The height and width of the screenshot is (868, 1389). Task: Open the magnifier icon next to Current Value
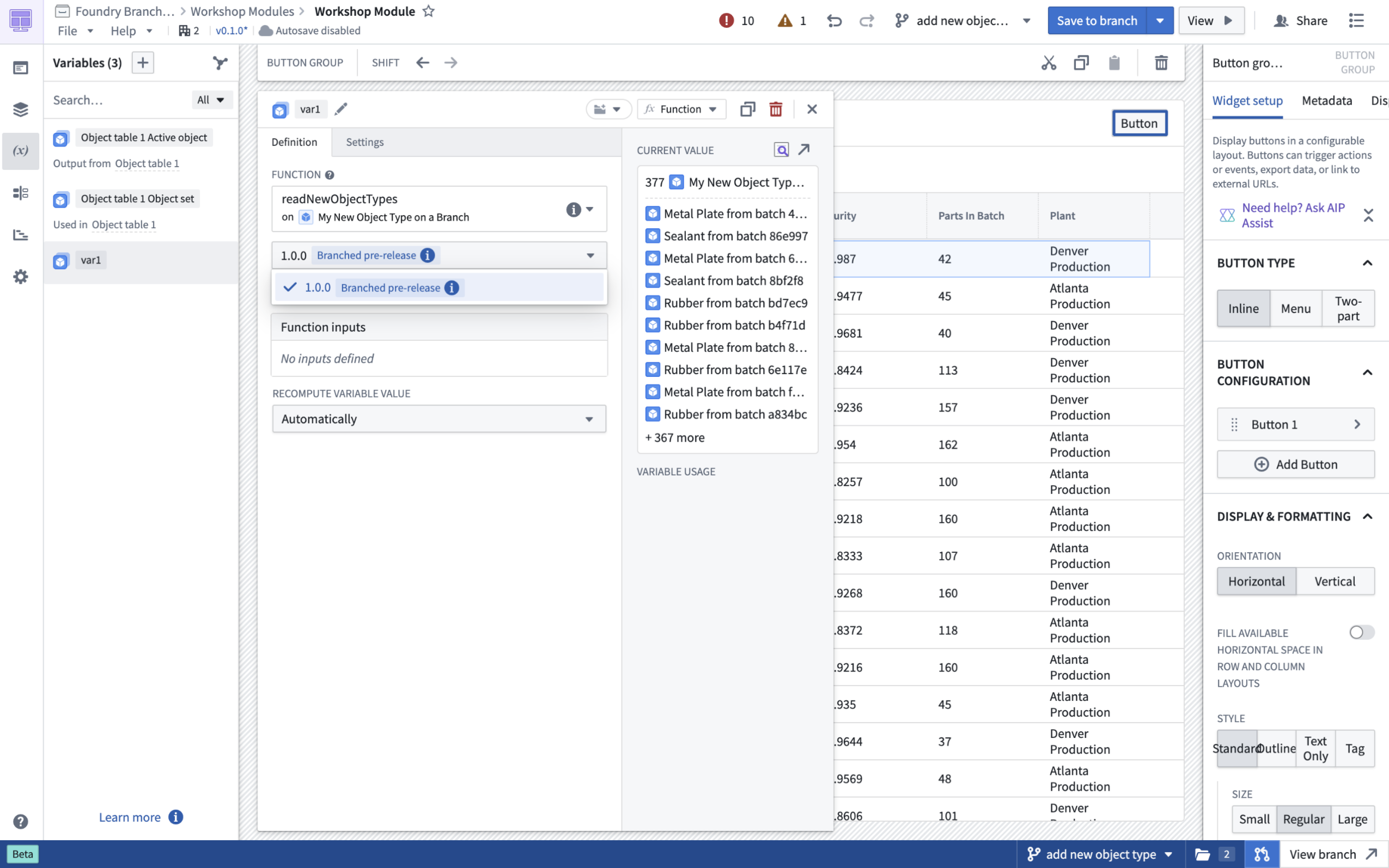coord(781,149)
